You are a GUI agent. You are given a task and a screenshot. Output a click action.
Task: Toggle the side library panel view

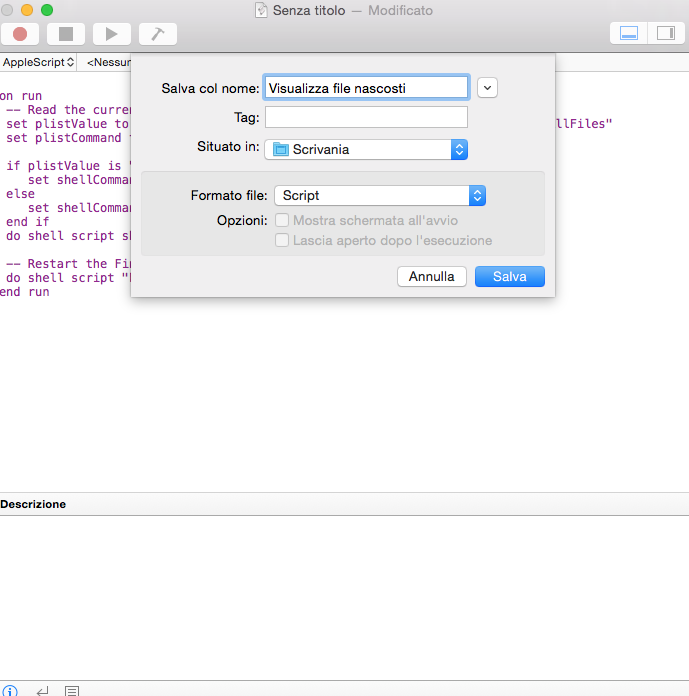tap(666, 33)
